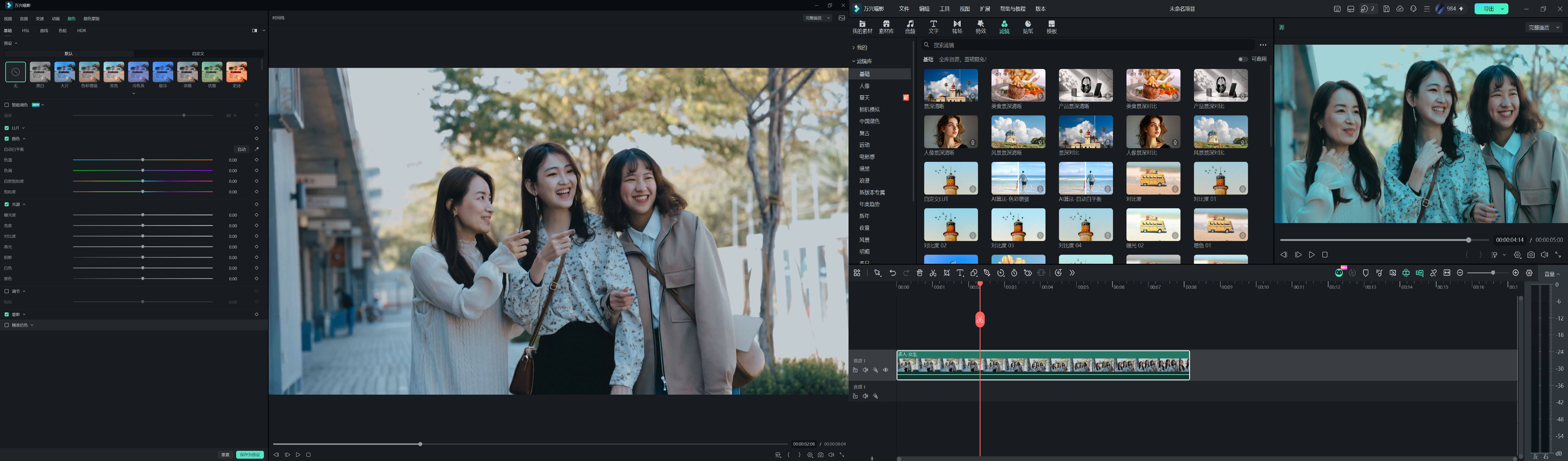Open the 转场 transitions panel

tap(957, 27)
